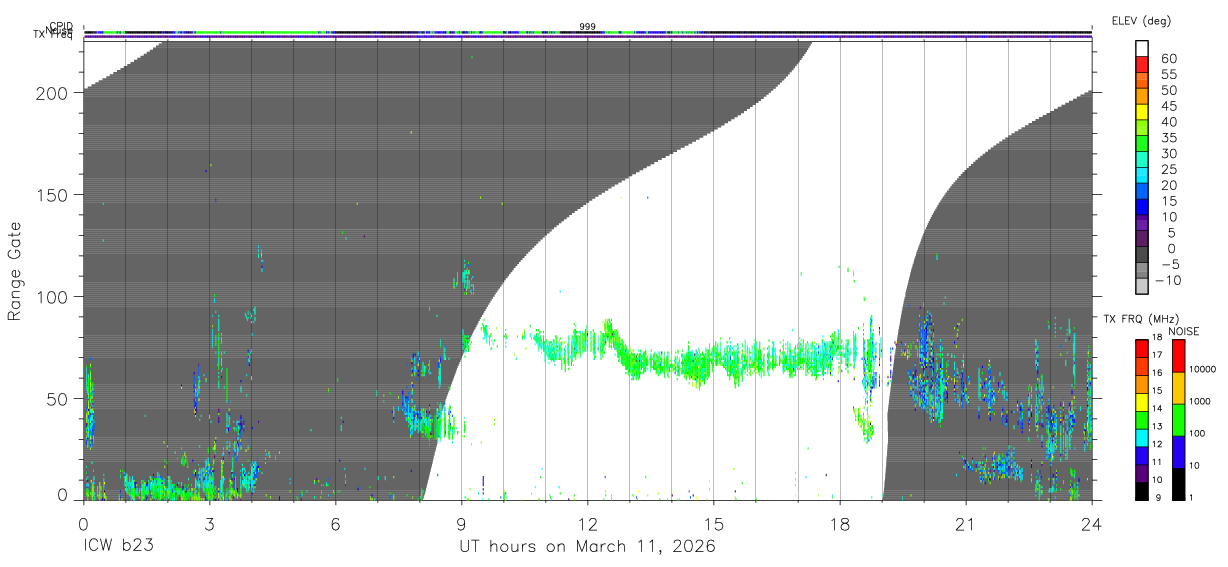Click the 'ICW b23' radar label
The image size is (1228, 567).
(x=118, y=547)
